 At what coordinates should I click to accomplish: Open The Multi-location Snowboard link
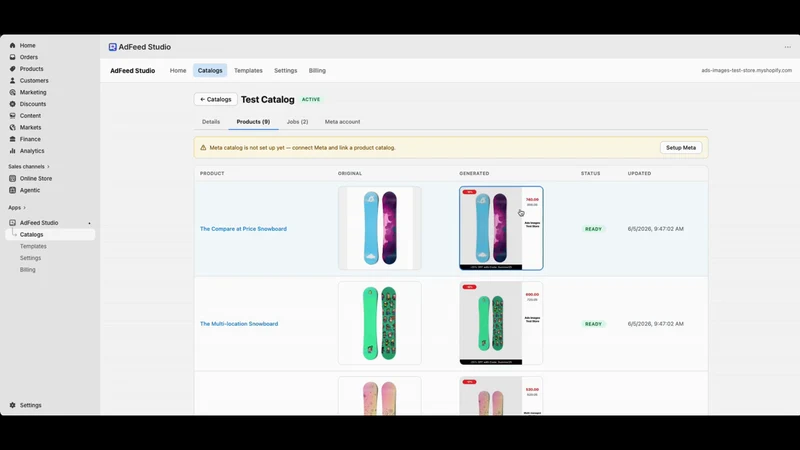pyautogui.click(x=239, y=324)
